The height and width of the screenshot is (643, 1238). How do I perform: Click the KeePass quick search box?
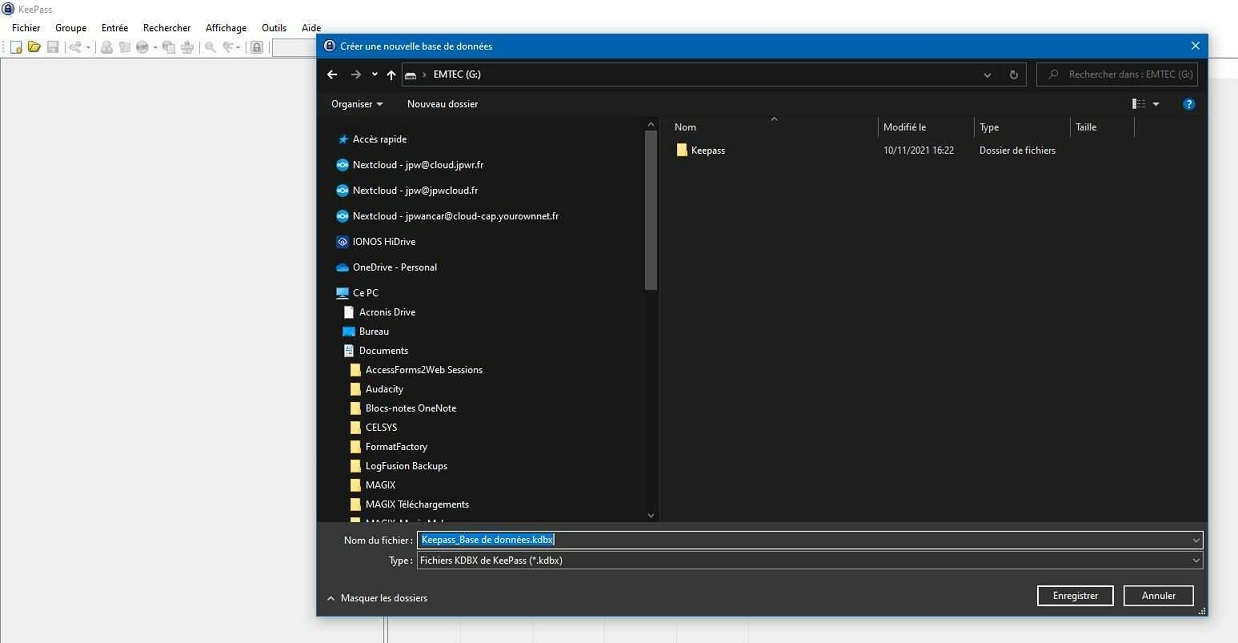(294, 47)
